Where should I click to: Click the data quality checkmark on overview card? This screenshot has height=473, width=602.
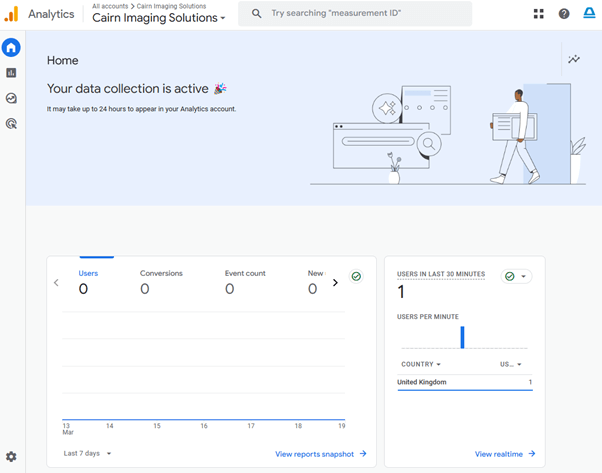pyautogui.click(x=356, y=276)
